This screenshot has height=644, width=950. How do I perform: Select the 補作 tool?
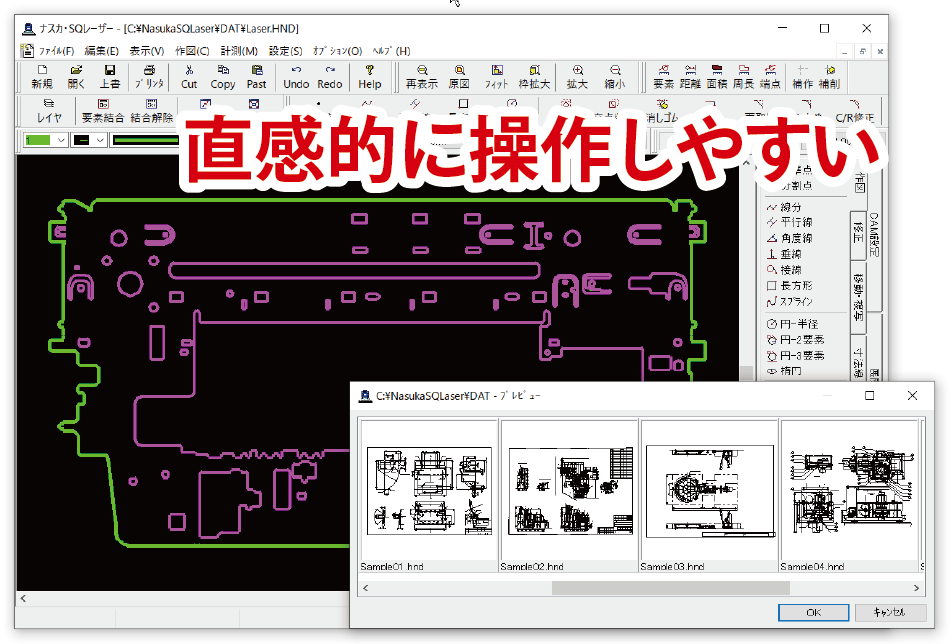click(803, 77)
